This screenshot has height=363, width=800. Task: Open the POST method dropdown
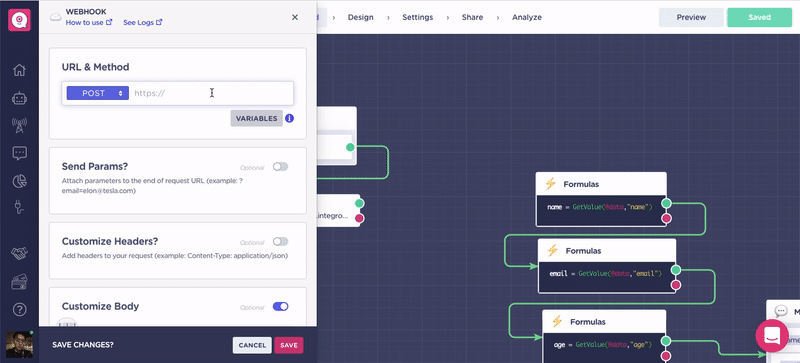click(97, 93)
